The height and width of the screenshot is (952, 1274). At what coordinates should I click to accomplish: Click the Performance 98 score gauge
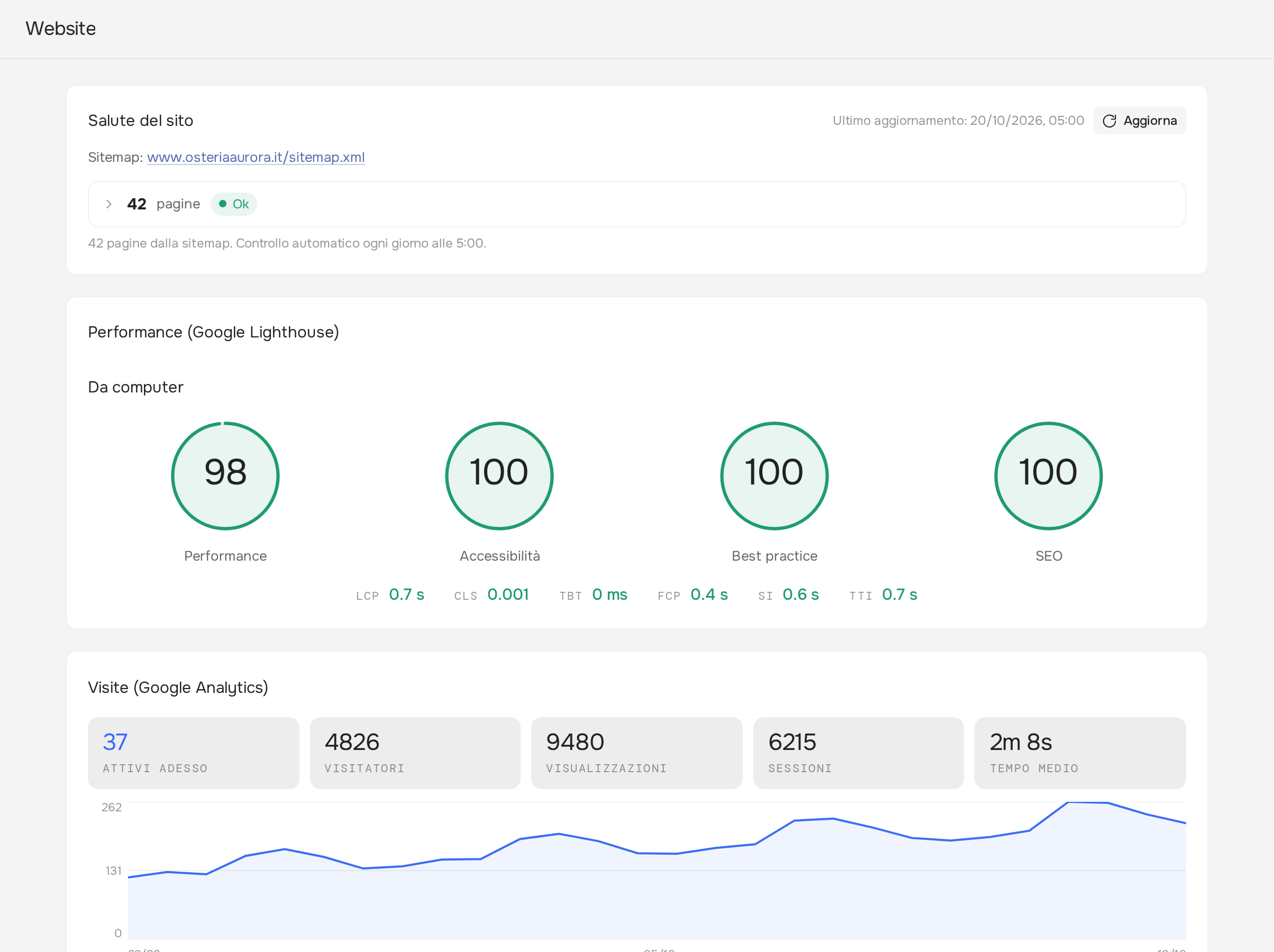225,475
